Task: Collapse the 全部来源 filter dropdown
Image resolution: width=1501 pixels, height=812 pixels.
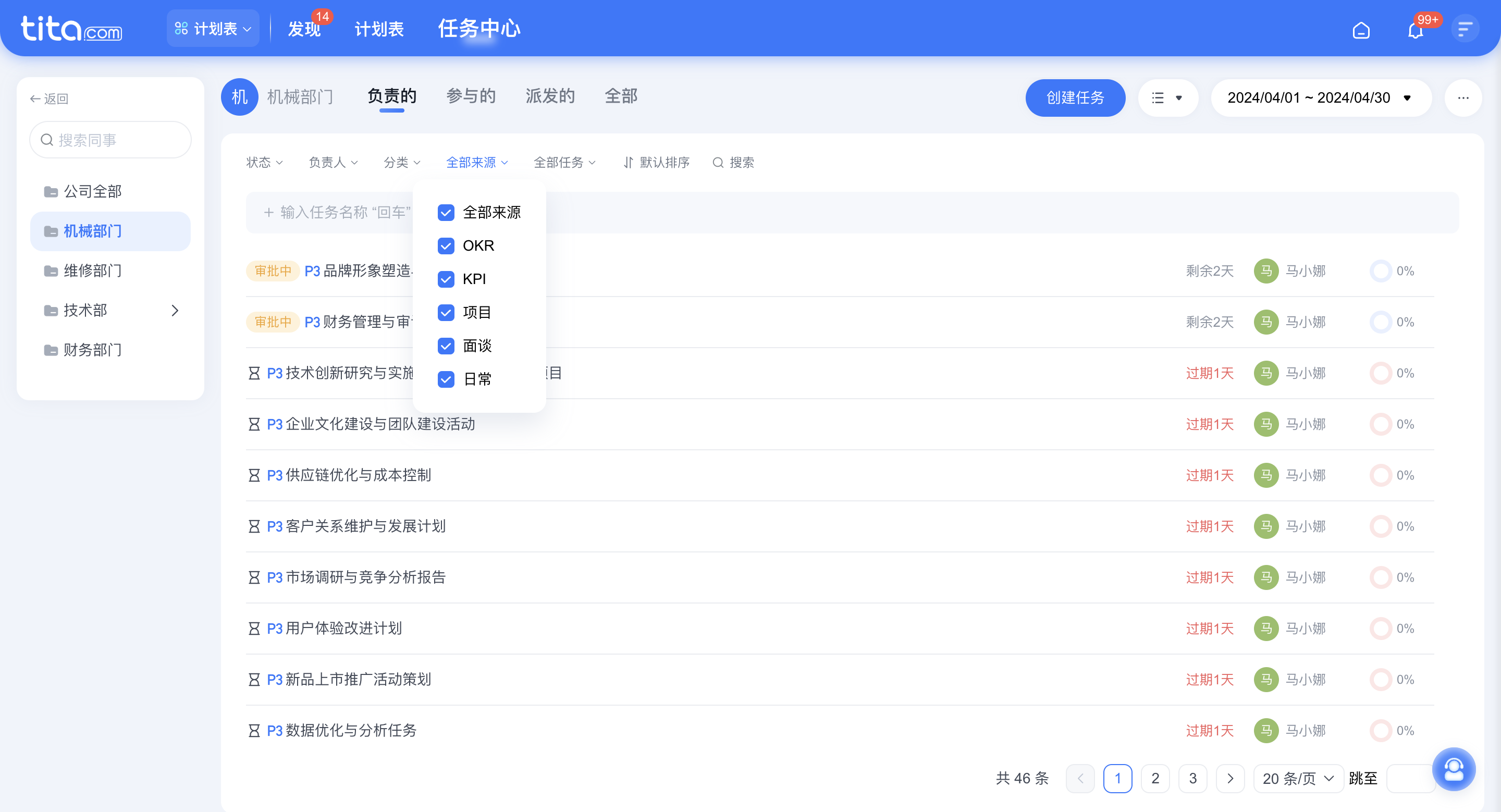Action: point(477,163)
